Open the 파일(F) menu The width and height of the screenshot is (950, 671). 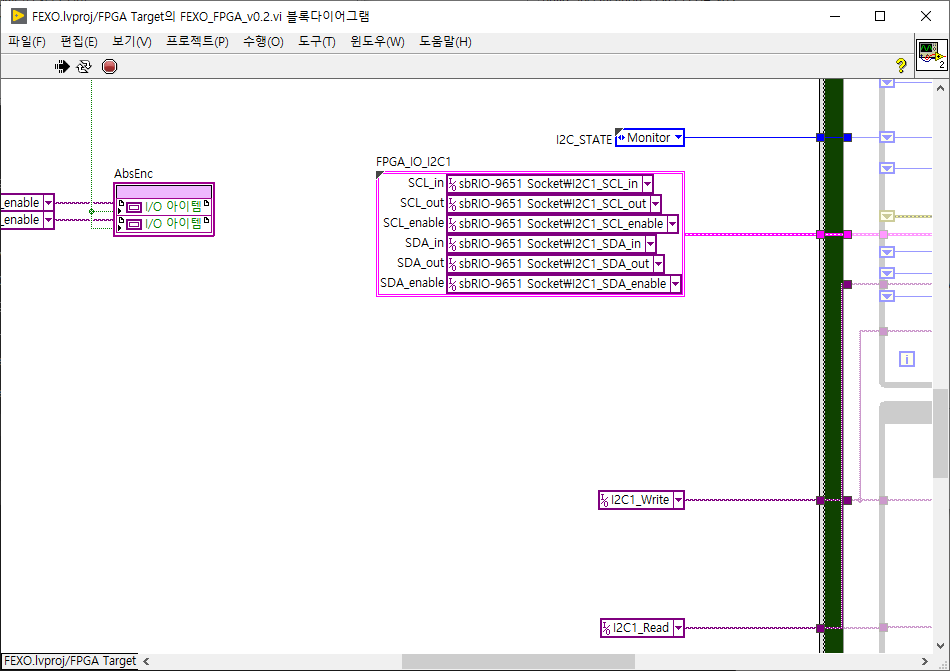[x=27, y=42]
